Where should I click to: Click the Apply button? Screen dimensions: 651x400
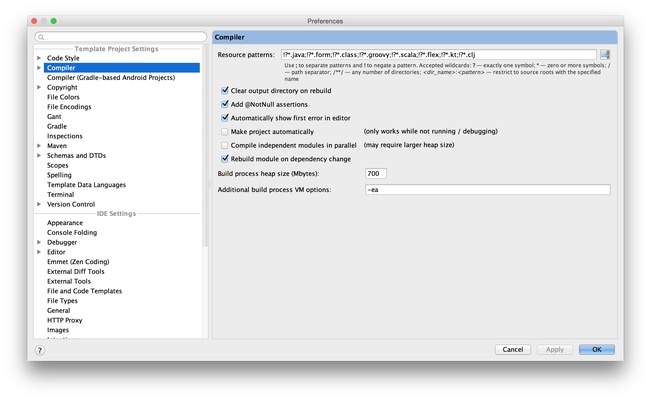555,349
